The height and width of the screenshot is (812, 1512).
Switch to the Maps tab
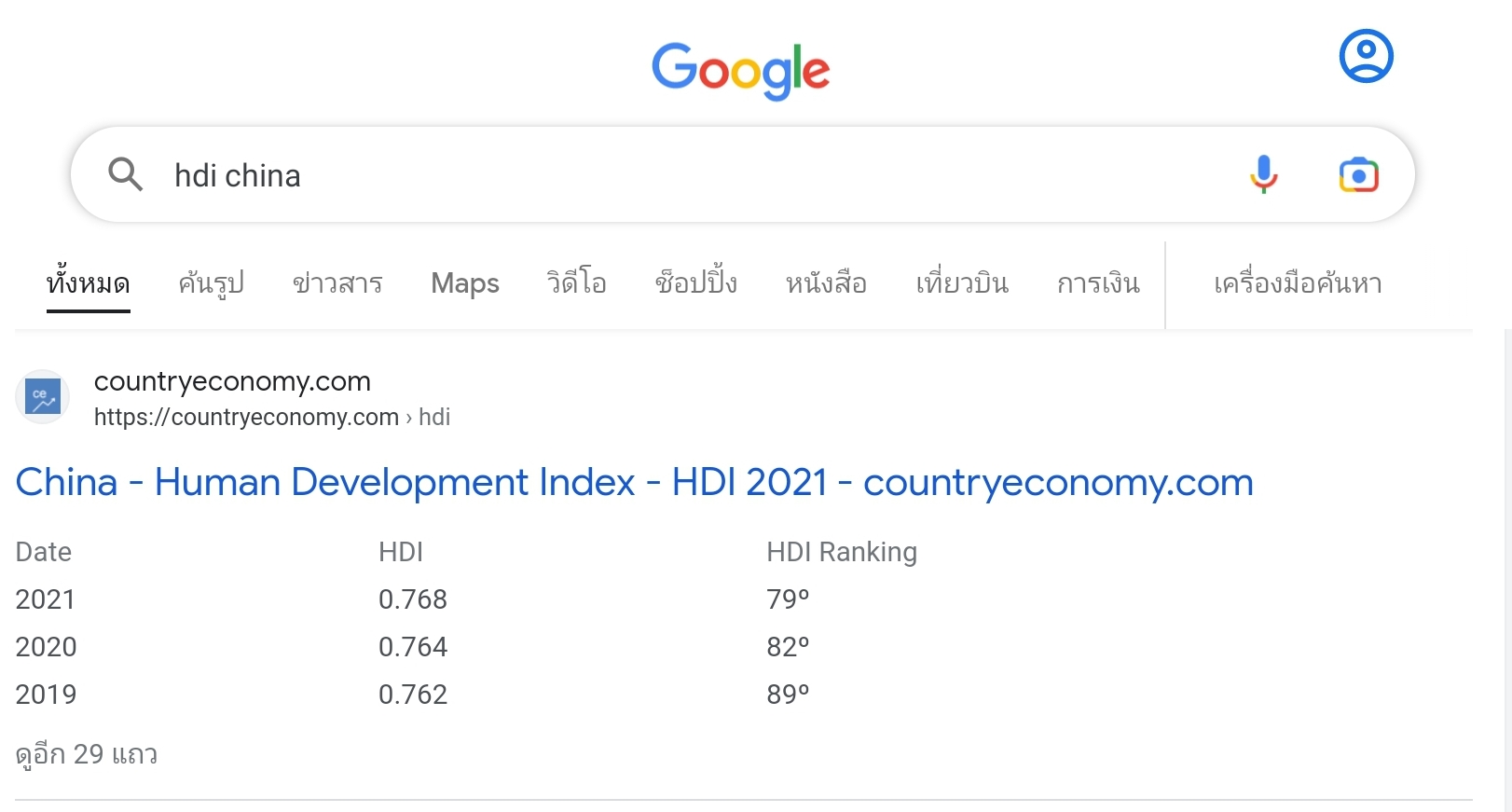(465, 282)
